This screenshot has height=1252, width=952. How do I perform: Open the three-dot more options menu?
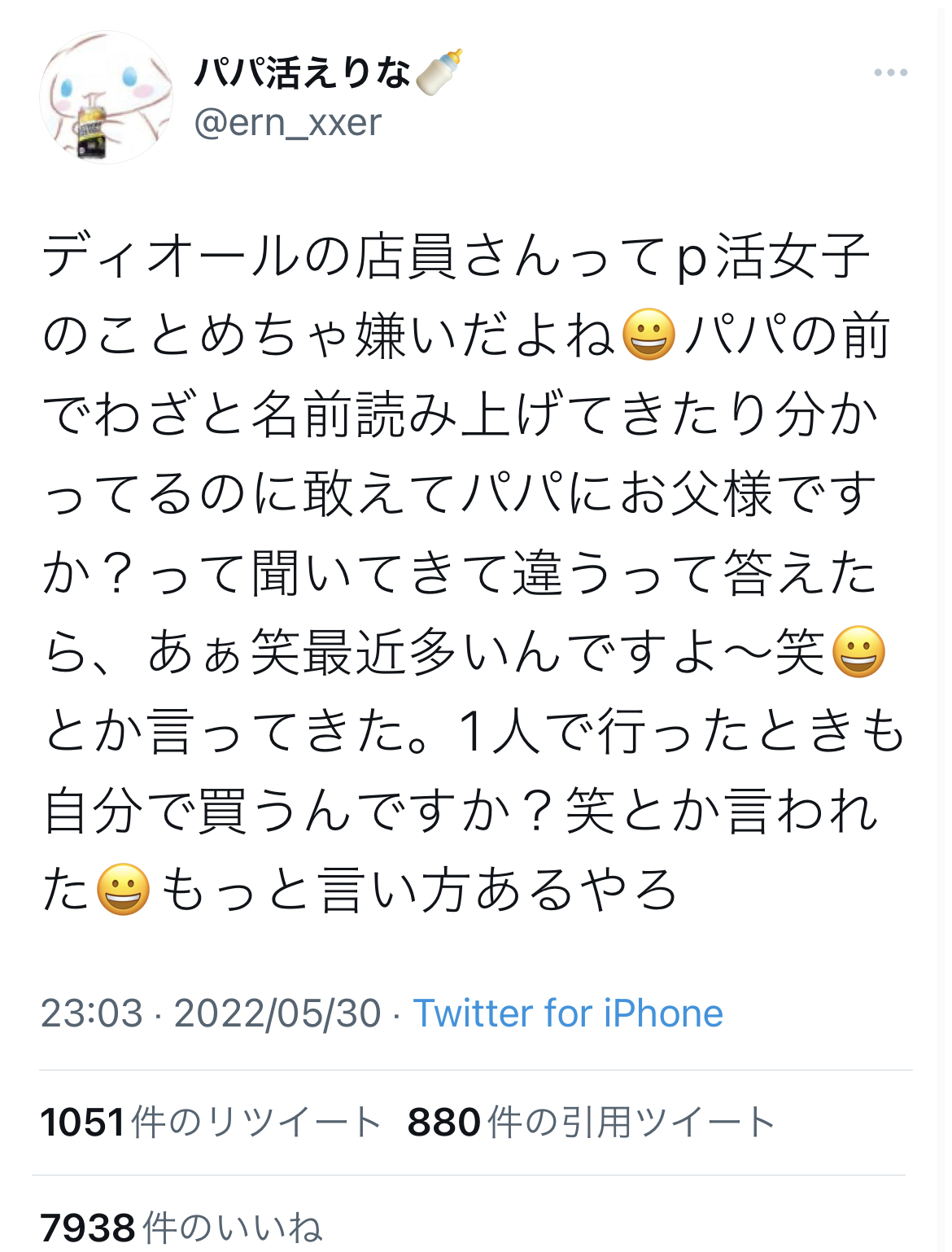point(890,72)
